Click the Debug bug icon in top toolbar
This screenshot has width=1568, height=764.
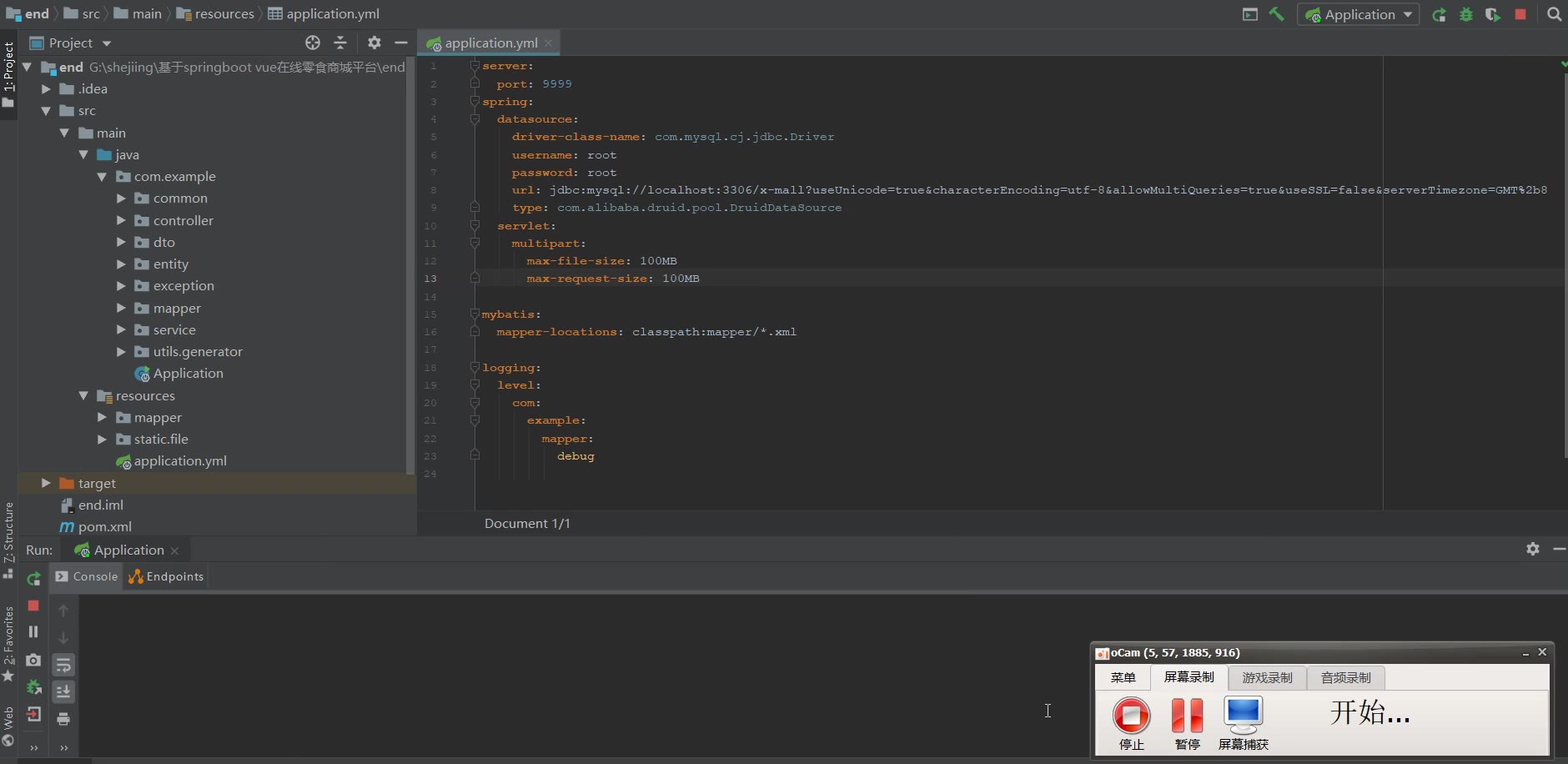click(x=1465, y=14)
